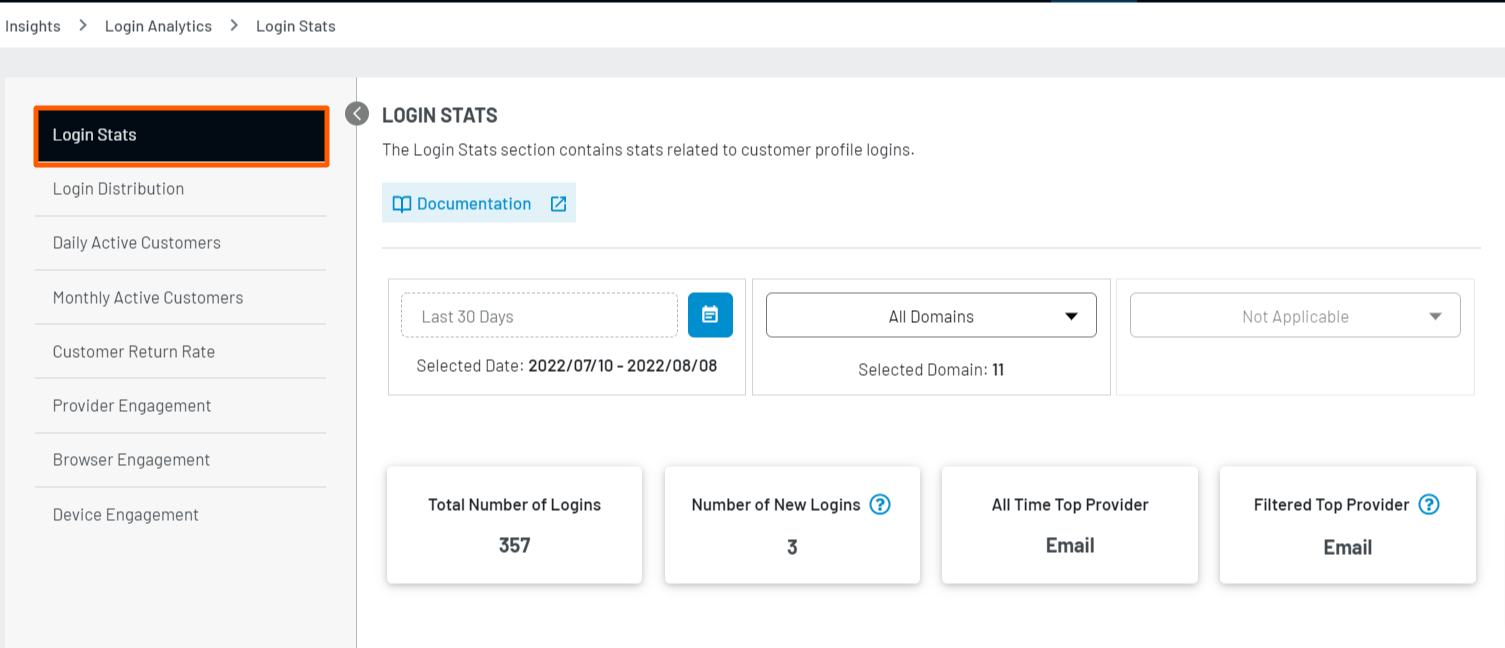Viewport: 1505px width, 648px height.
Task: Open the Provider Engagement section
Action: [131, 405]
